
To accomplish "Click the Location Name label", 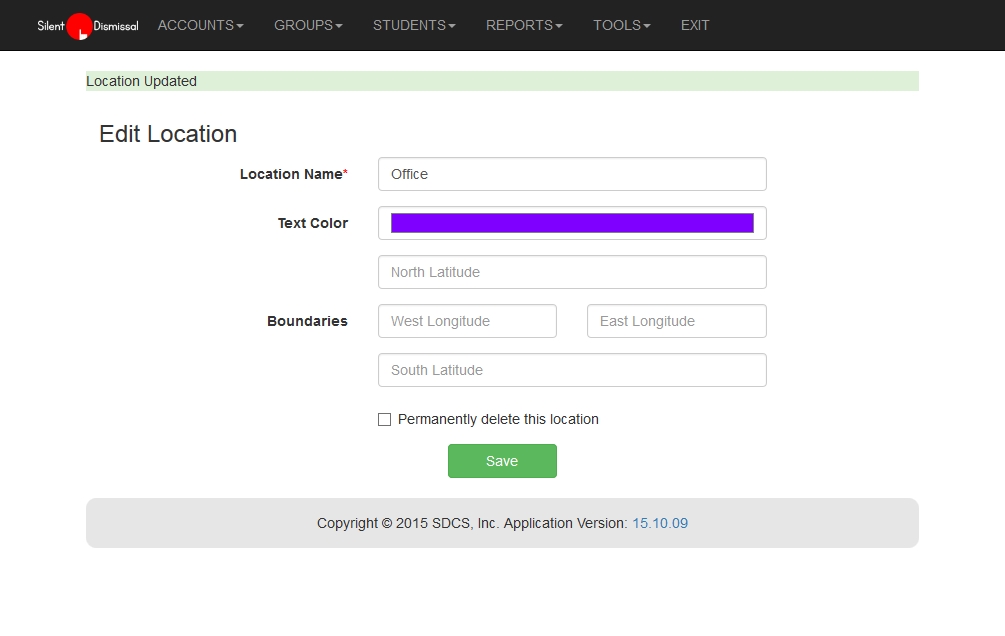I will coord(293,174).
